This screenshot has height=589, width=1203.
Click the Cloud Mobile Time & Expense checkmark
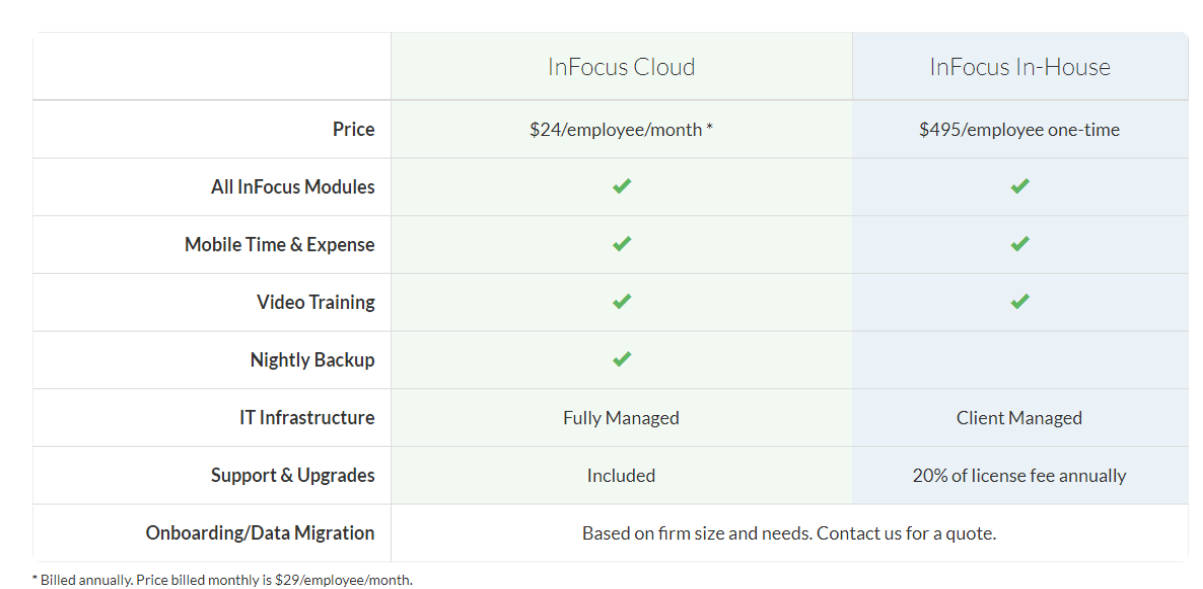621,244
